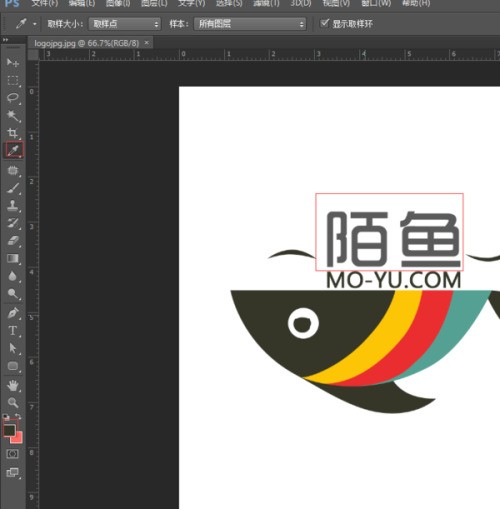500x509 pixels.
Task: Select the Rounded Rectangle shape tool
Action: (13, 366)
